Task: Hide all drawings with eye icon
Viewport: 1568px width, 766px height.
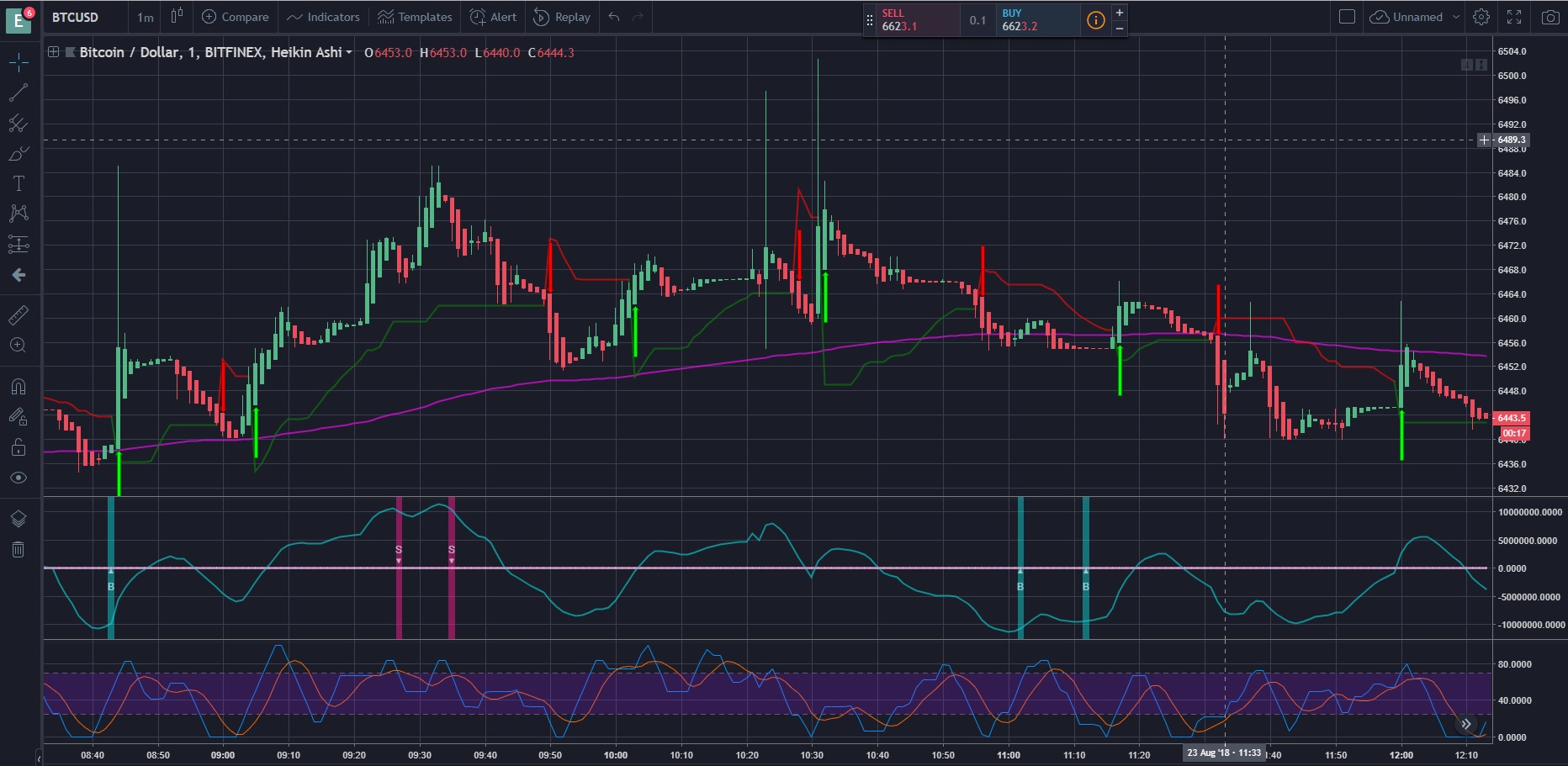Action: click(19, 478)
